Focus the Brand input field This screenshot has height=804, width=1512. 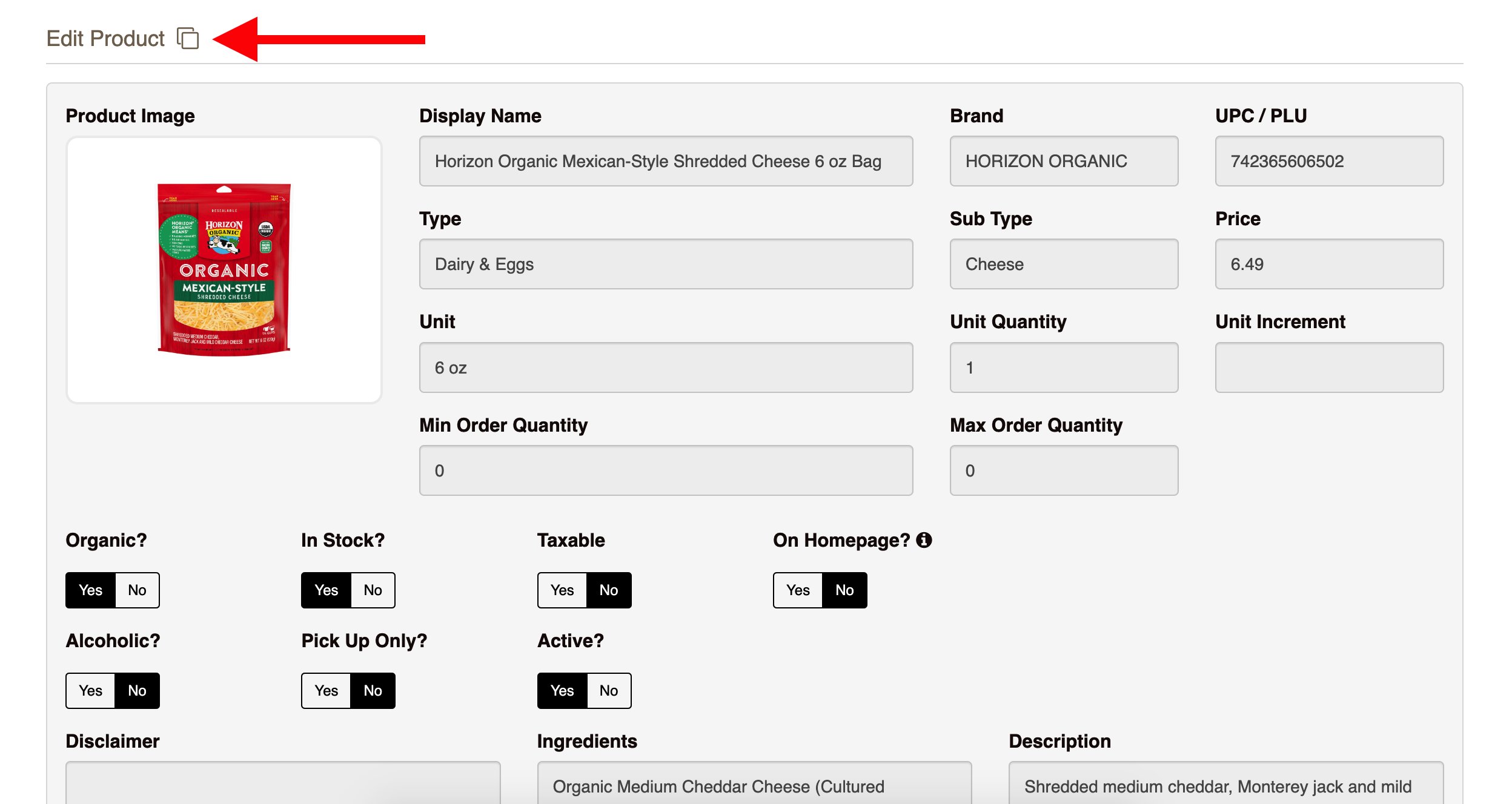[x=1064, y=161]
